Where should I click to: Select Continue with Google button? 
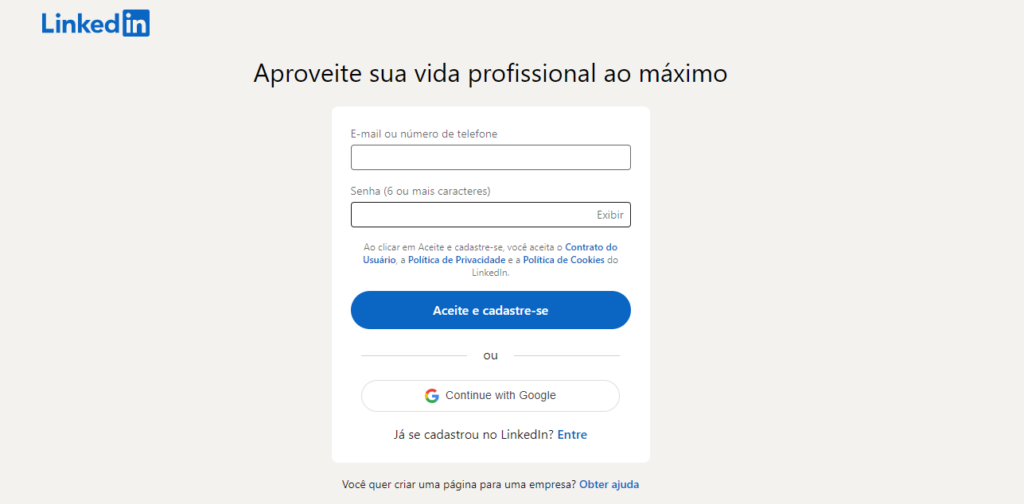point(490,395)
